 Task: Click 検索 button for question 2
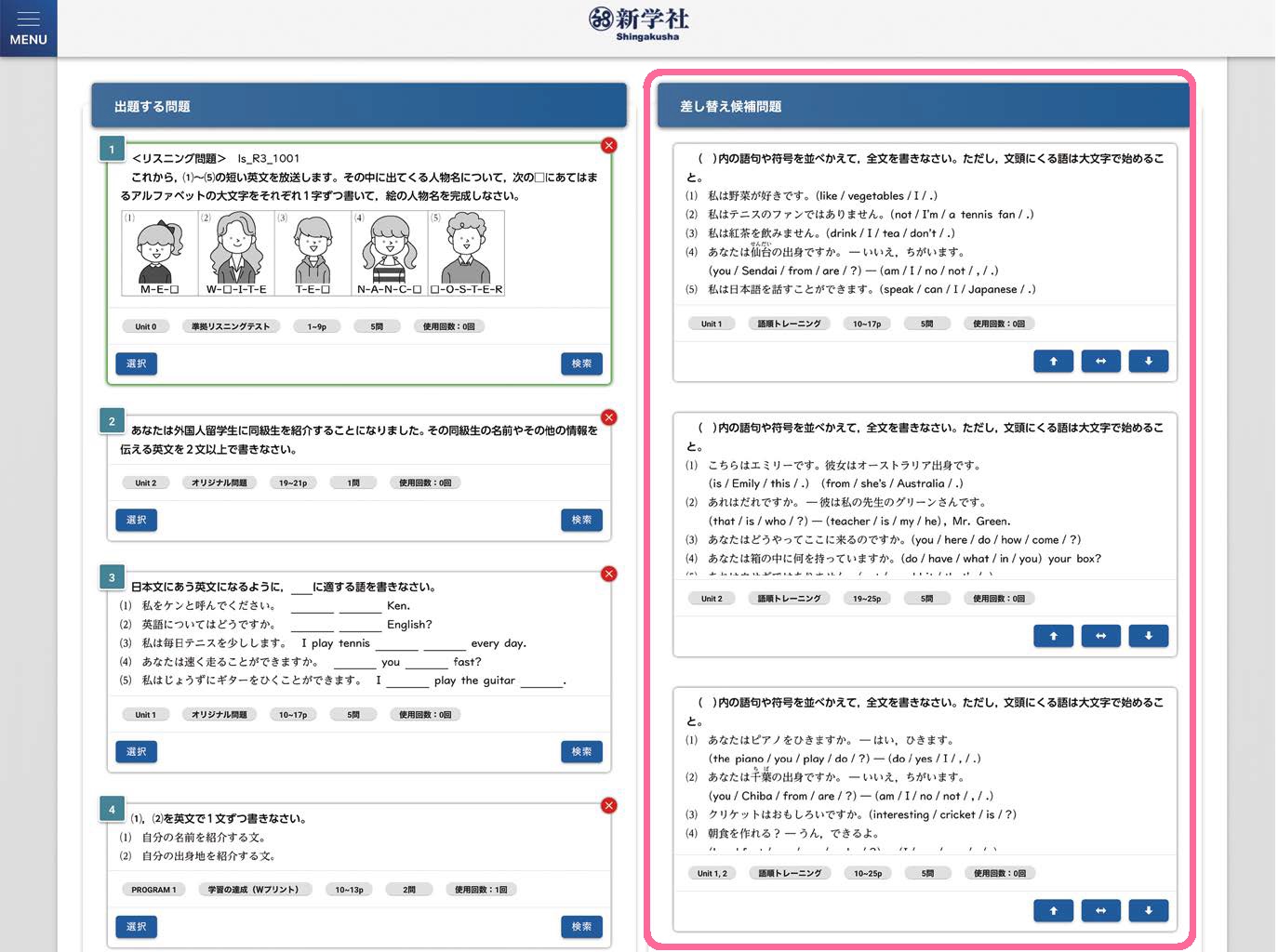pos(582,520)
